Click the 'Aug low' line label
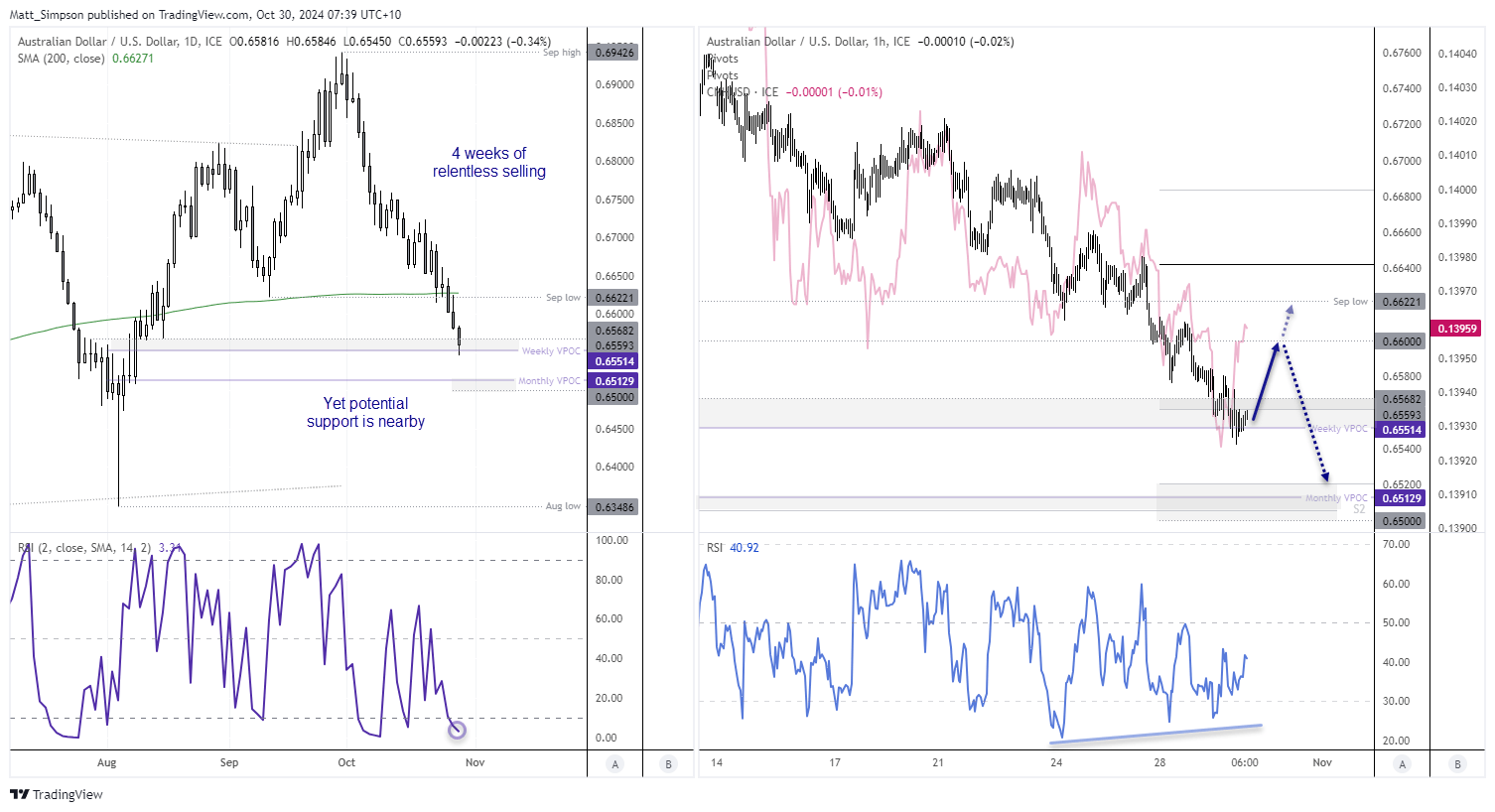Screen dimensions: 1495x812 [x=563, y=506]
